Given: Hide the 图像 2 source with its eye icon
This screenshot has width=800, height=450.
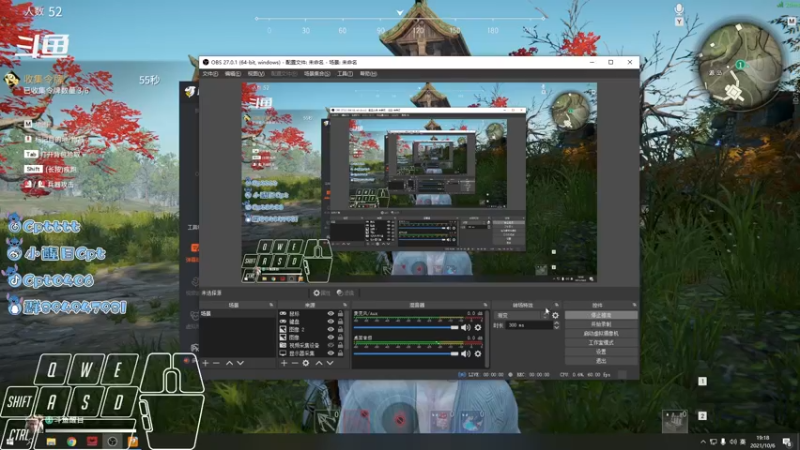Looking at the screenshot, I should coord(331,330).
